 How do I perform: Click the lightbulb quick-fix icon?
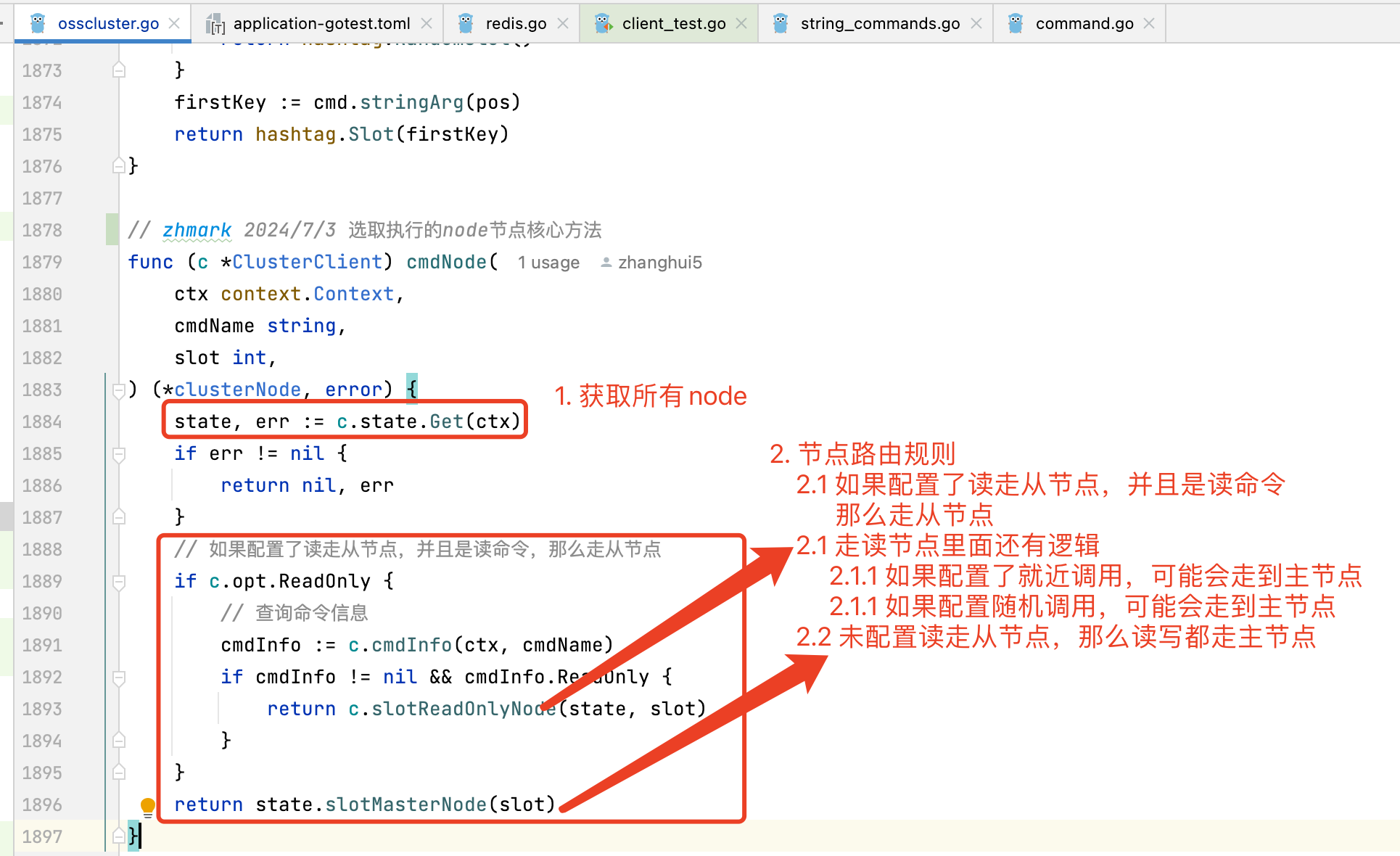(147, 806)
